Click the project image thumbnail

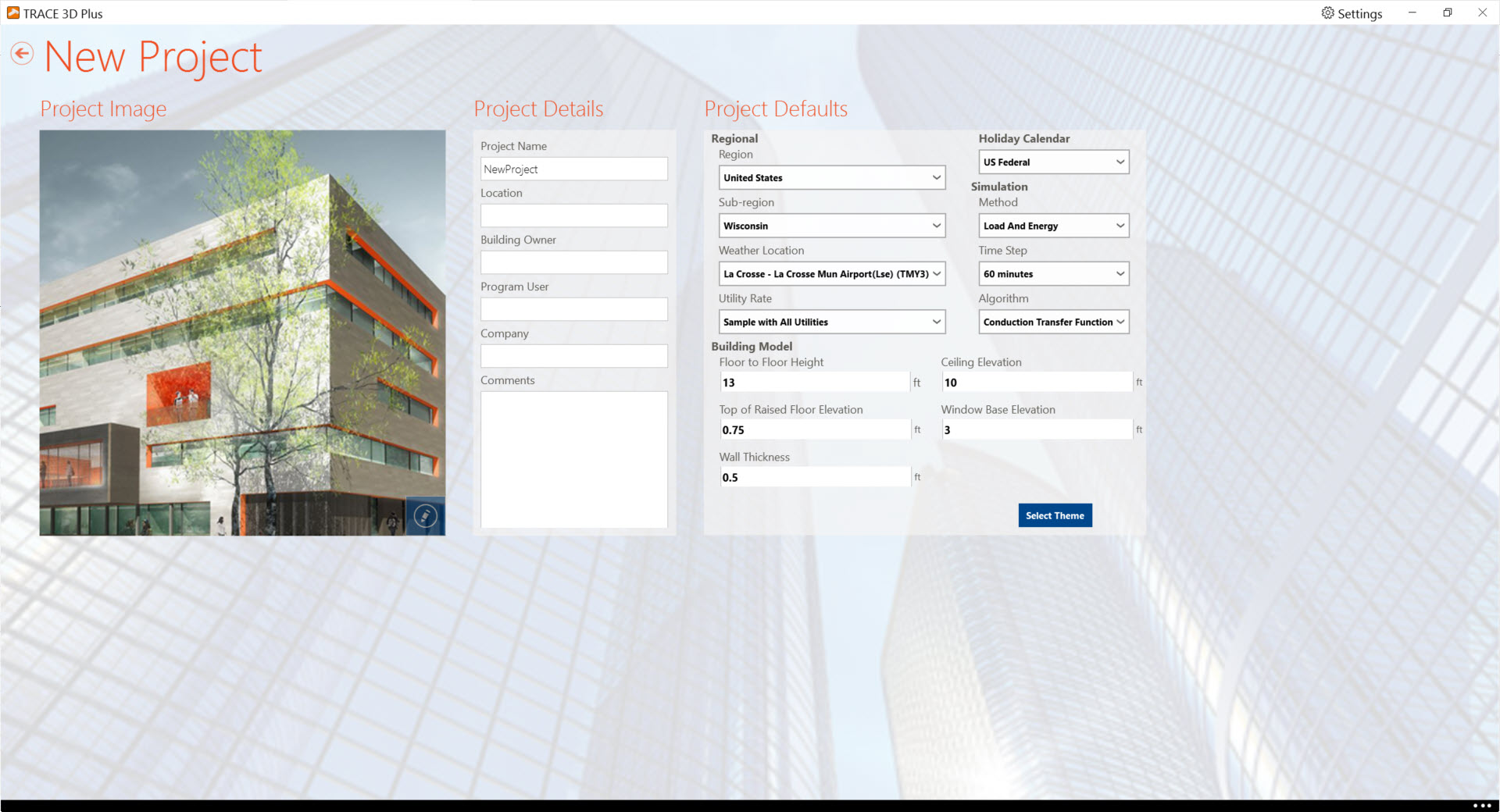click(x=242, y=332)
